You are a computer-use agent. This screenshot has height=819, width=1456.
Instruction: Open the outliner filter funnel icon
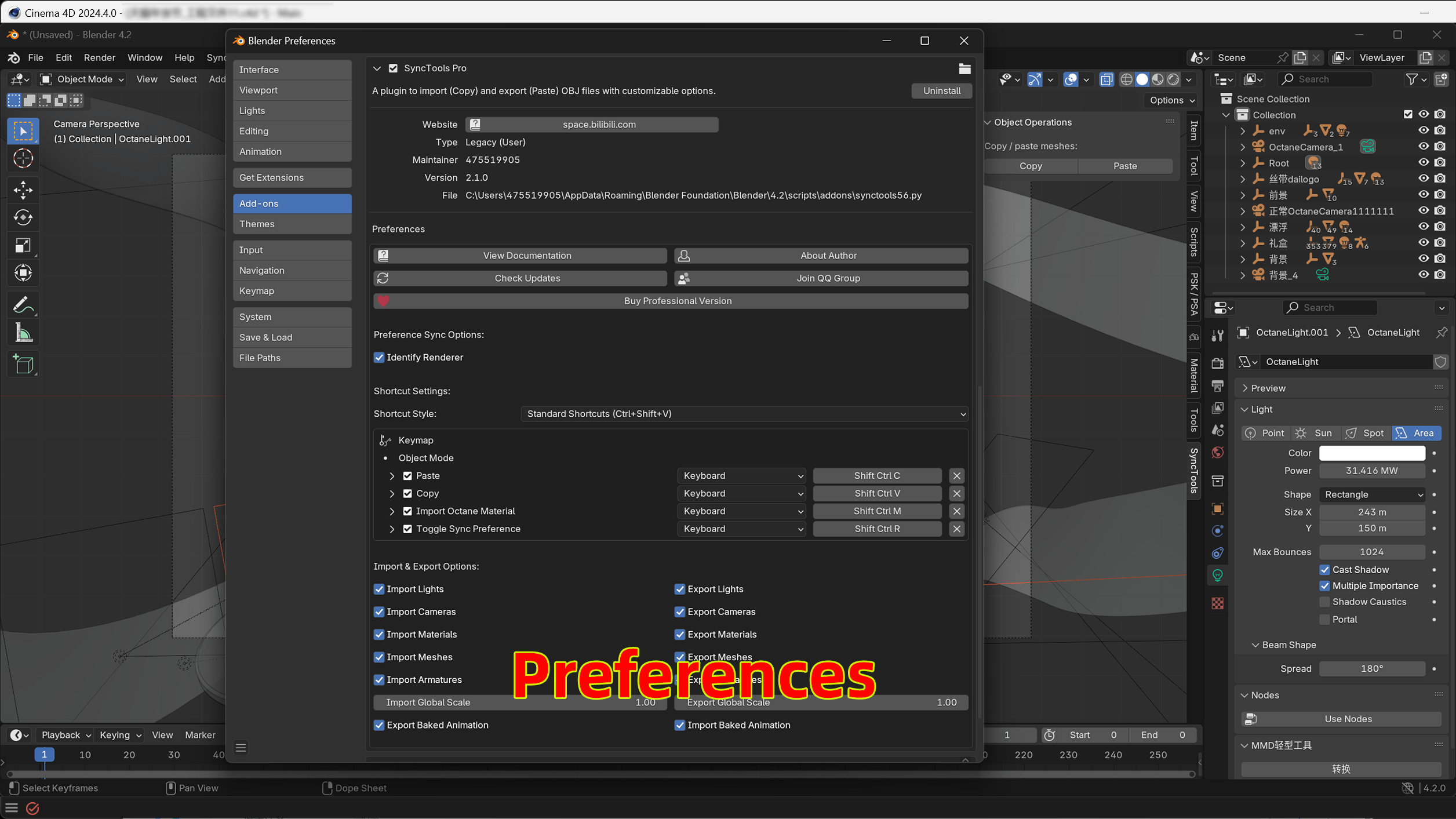pos(1411,79)
